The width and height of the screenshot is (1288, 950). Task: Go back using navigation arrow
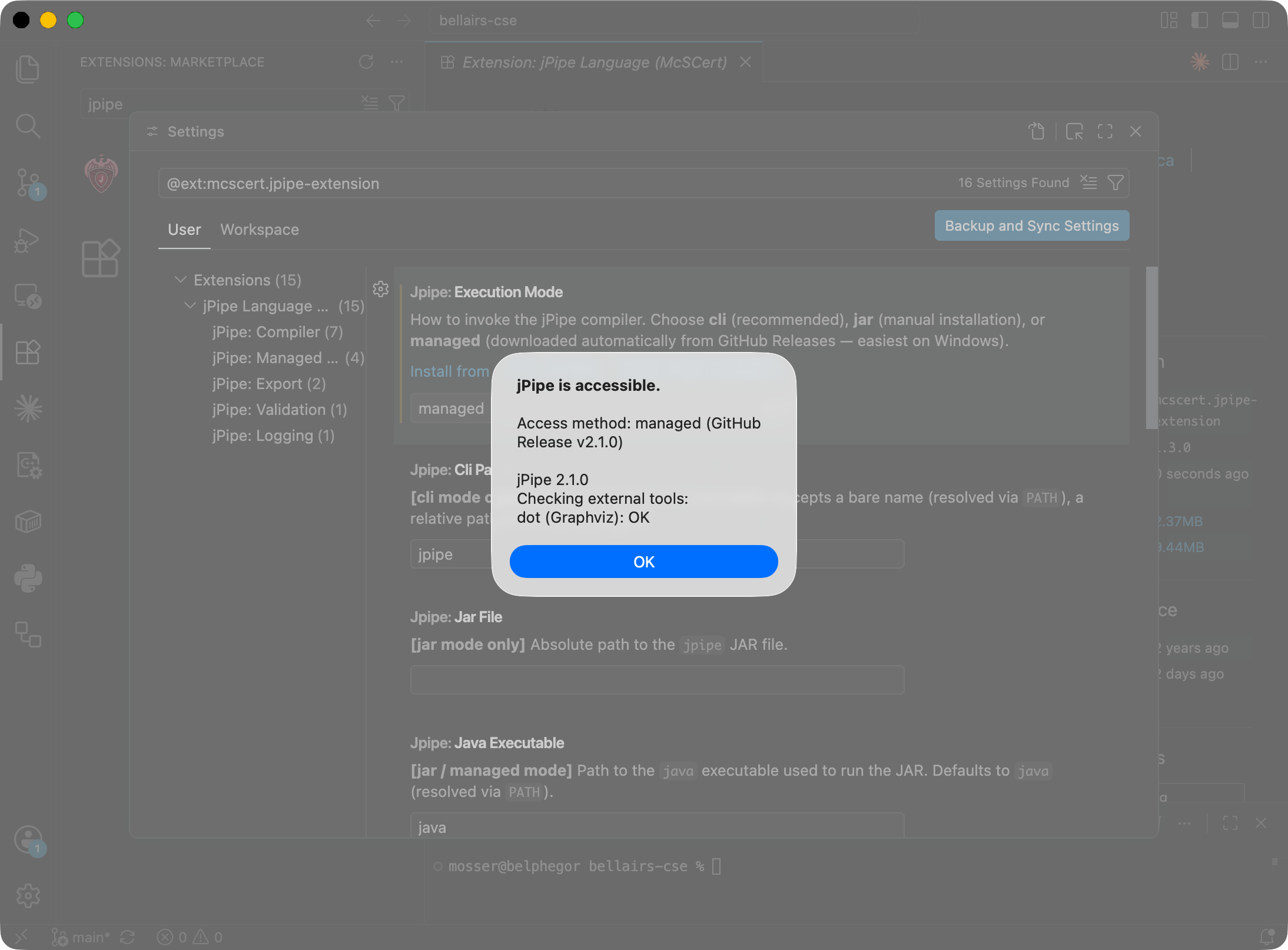373,21
